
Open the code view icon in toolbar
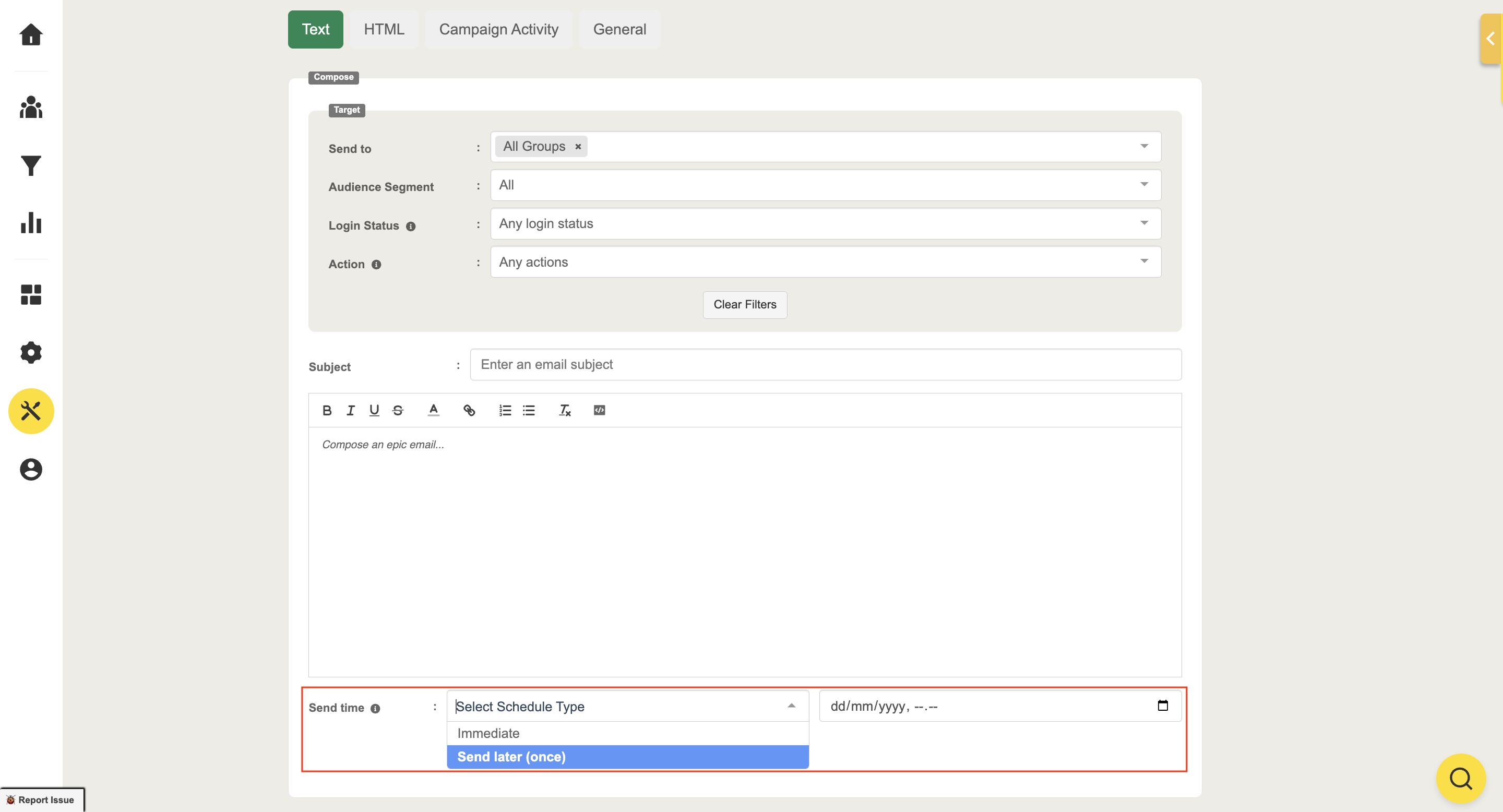pyautogui.click(x=599, y=411)
